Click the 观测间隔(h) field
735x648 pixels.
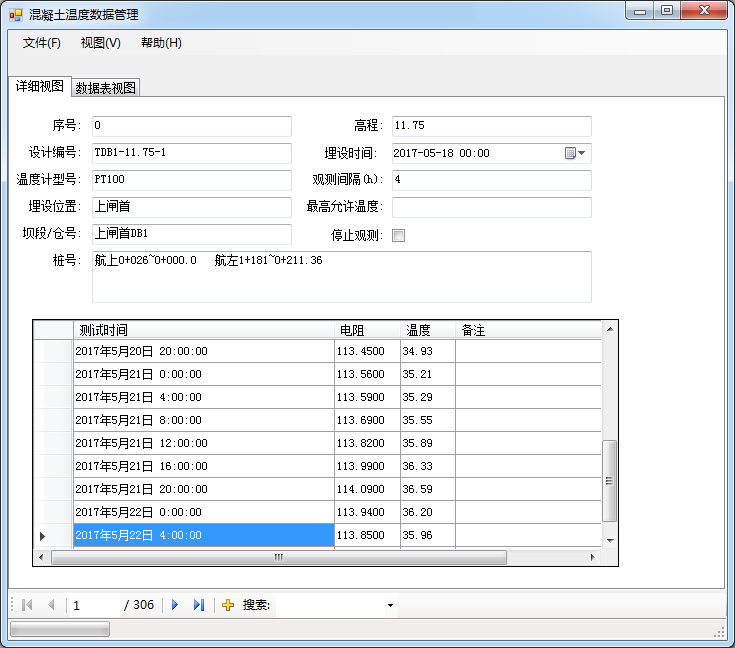coord(492,180)
